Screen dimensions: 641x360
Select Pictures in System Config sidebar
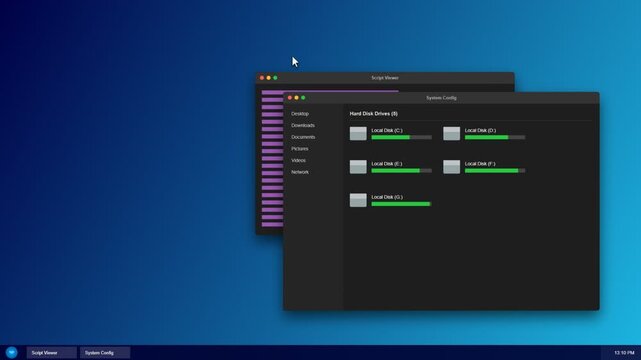(300, 149)
